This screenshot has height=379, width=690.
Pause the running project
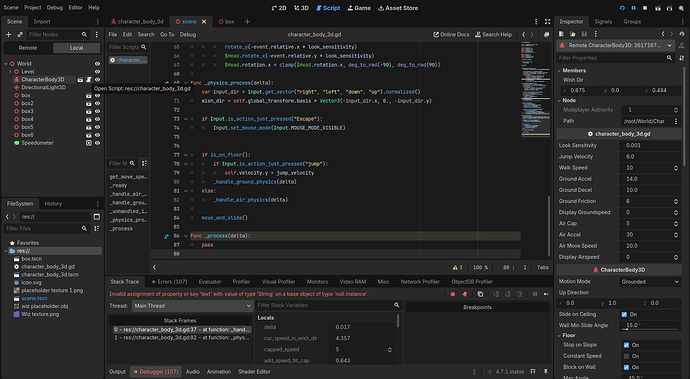point(634,8)
